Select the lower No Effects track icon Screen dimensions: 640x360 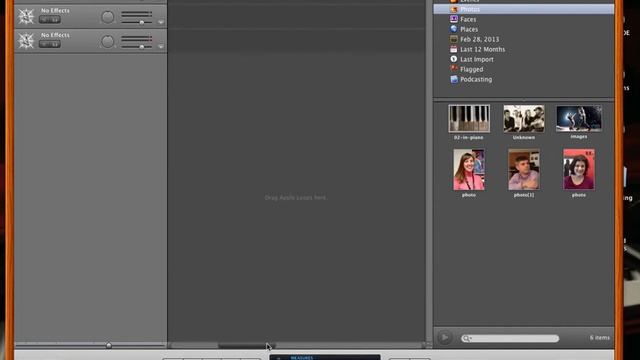coord(26,41)
